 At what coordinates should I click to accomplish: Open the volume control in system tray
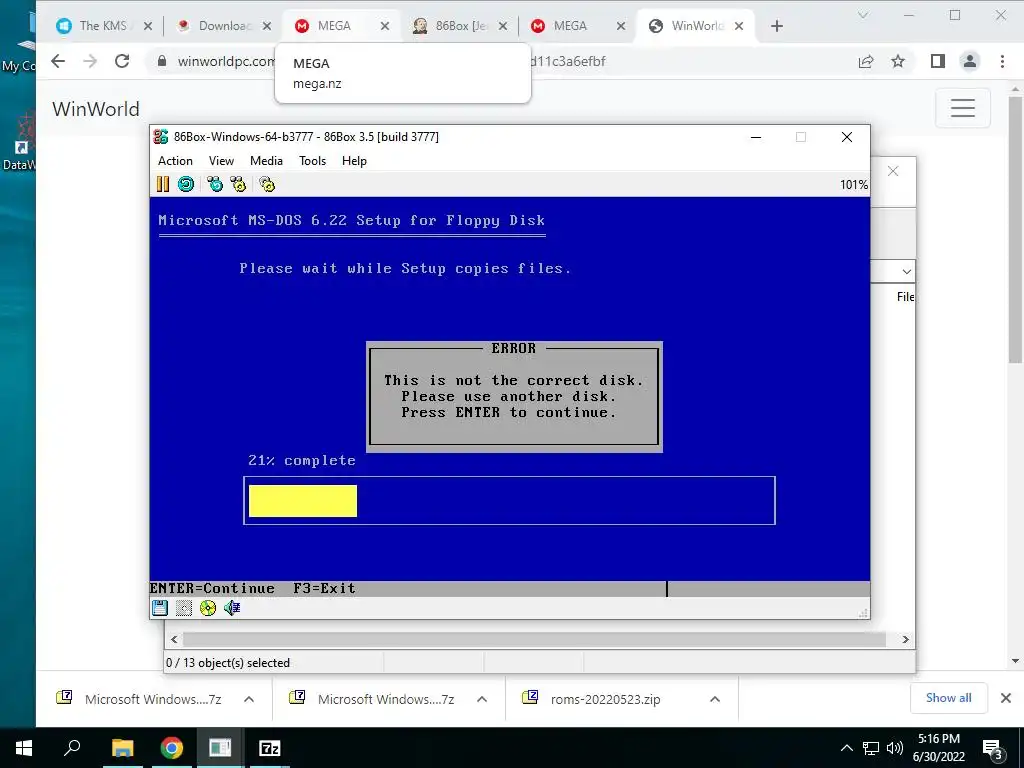[x=895, y=748]
